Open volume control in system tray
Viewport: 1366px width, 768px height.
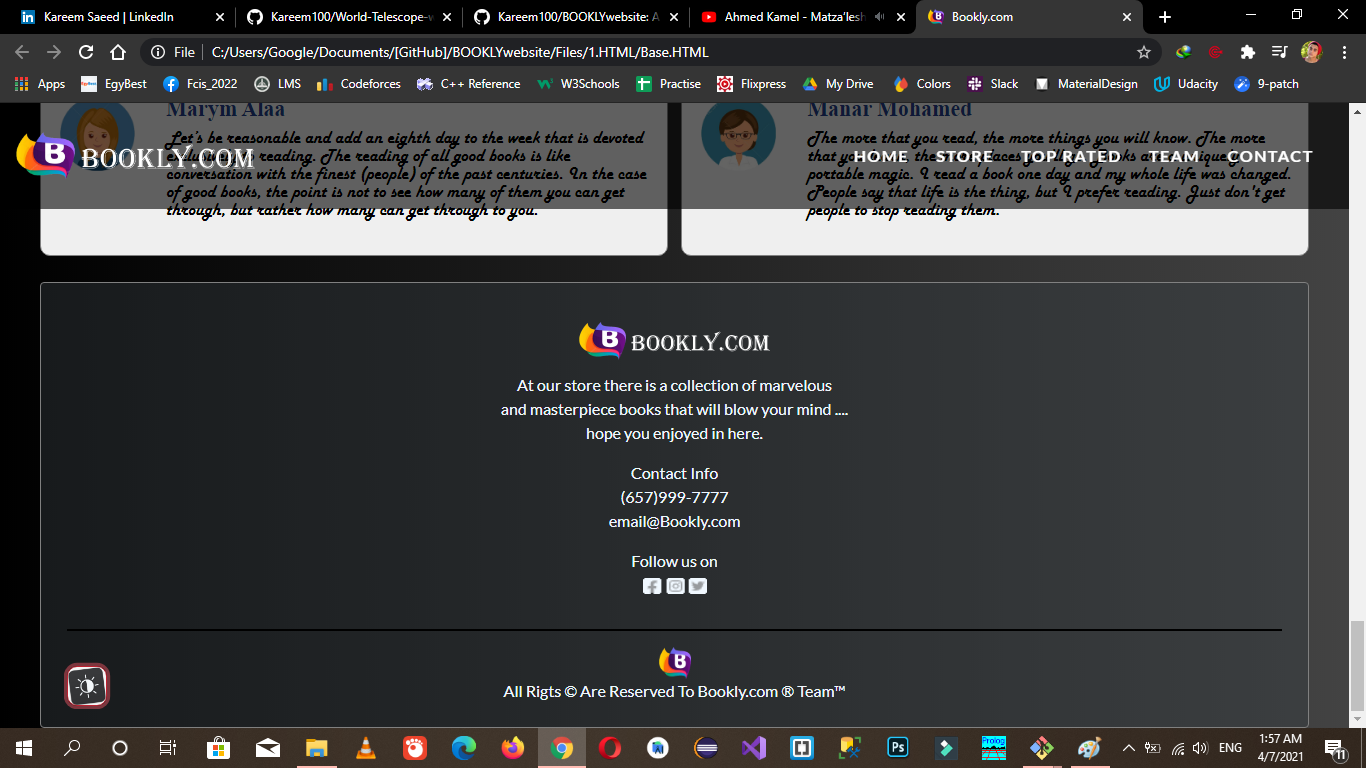(x=1199, y=748)
